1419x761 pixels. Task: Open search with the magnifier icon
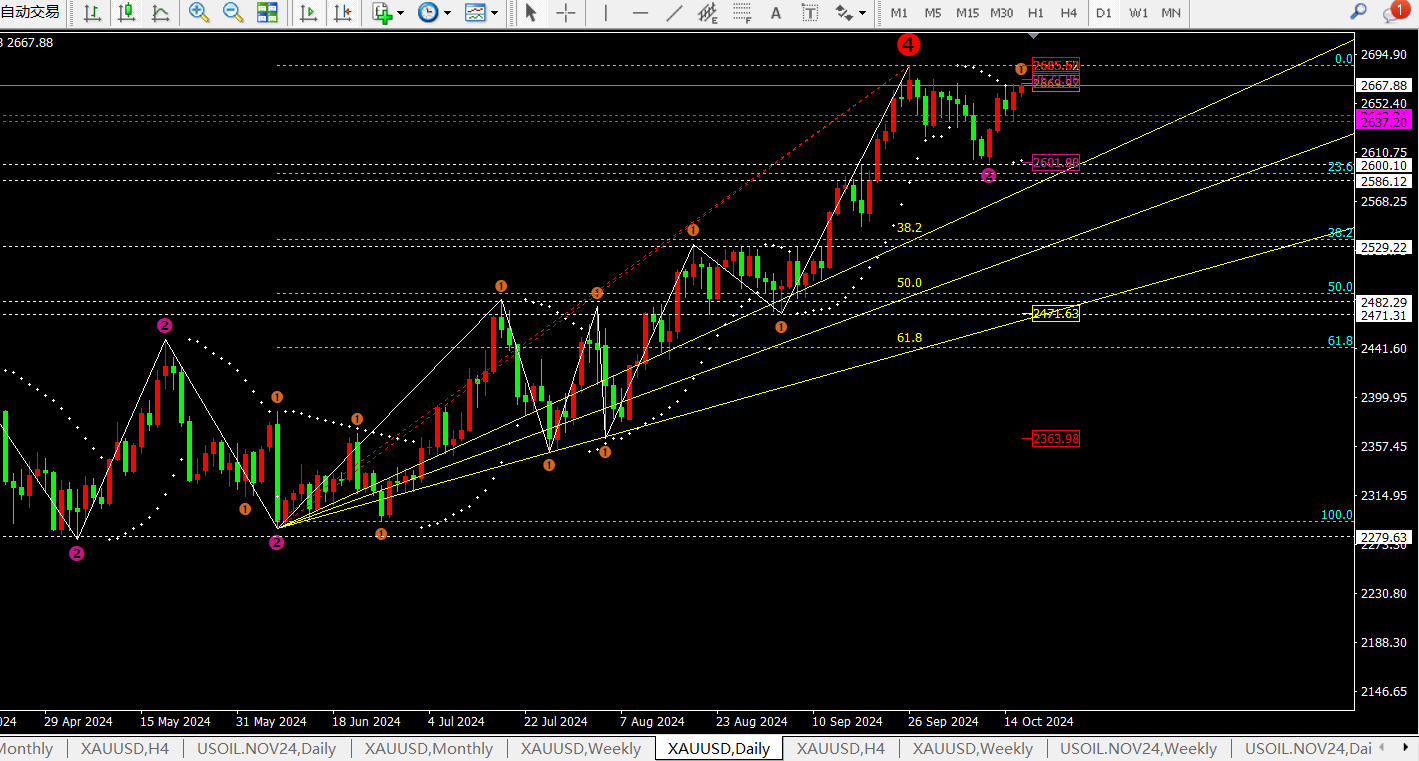click(x=1358, y=12)
